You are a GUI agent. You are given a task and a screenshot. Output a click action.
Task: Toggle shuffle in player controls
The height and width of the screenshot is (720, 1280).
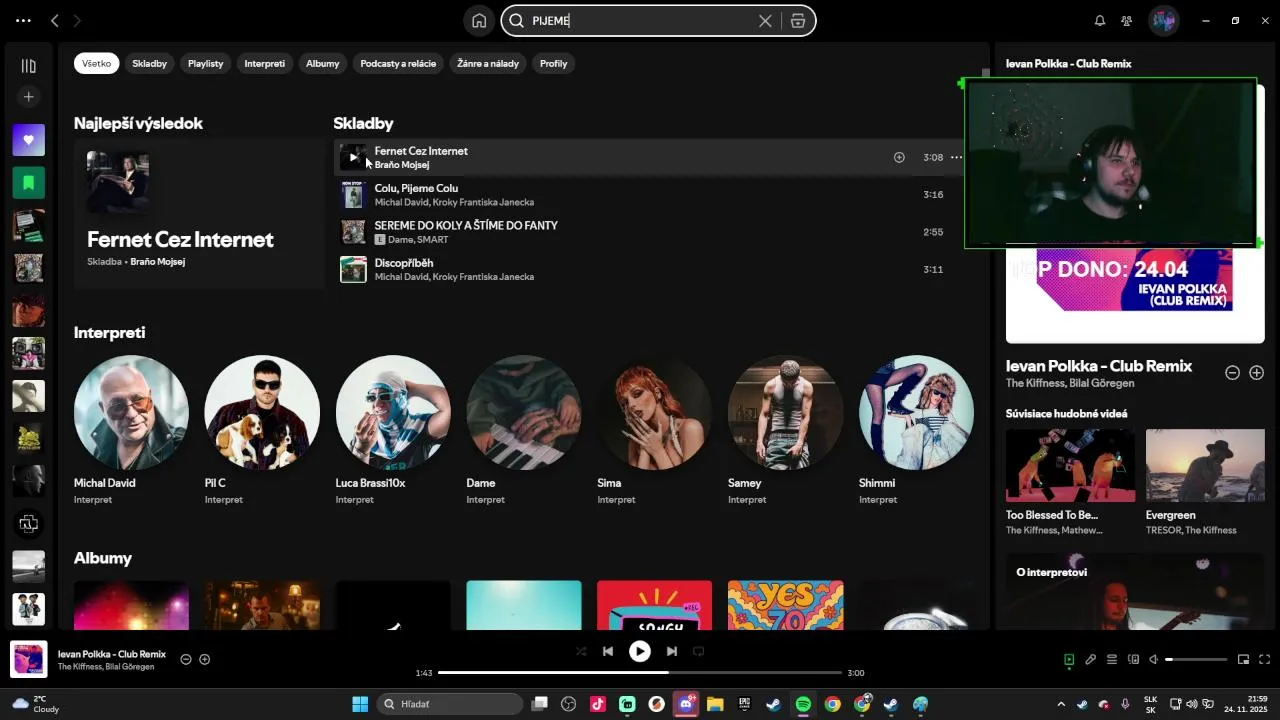point(581,651)
